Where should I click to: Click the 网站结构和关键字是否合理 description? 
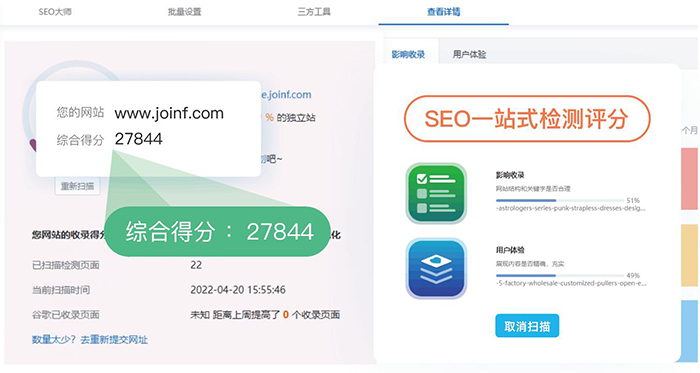click(533, 189)
